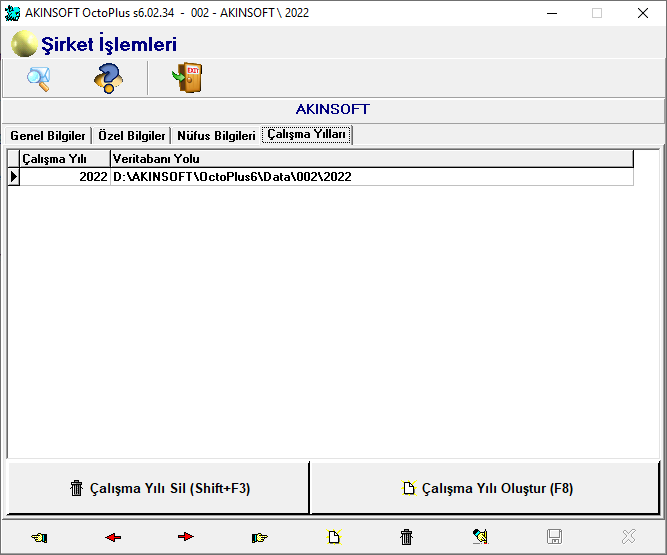
Task: Click the OctoPlus app icon in title bar
Action: [x=12, y=13]
